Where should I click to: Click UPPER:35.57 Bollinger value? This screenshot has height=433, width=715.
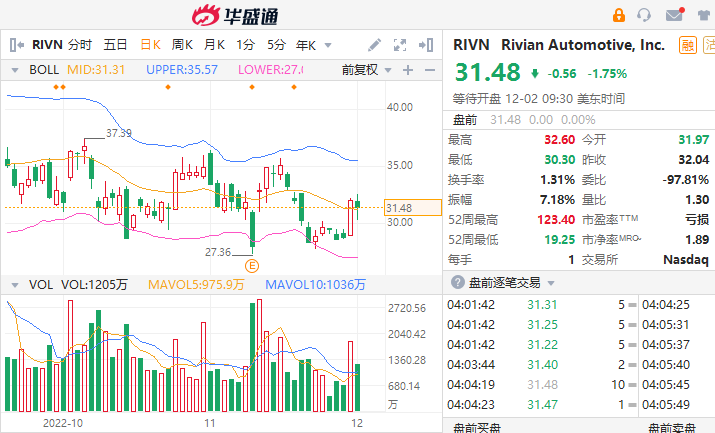coord(181,70)
